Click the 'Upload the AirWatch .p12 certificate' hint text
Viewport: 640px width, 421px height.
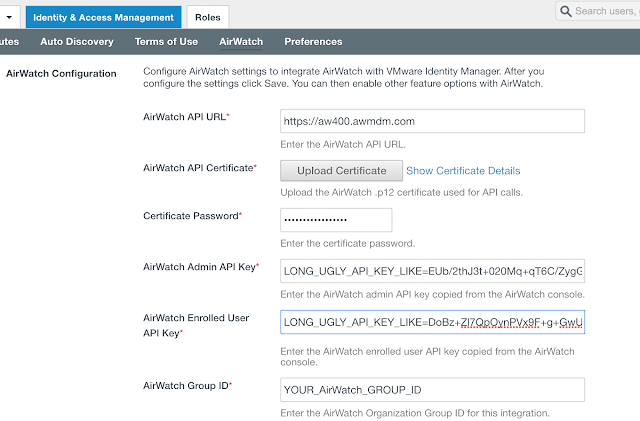401,192
